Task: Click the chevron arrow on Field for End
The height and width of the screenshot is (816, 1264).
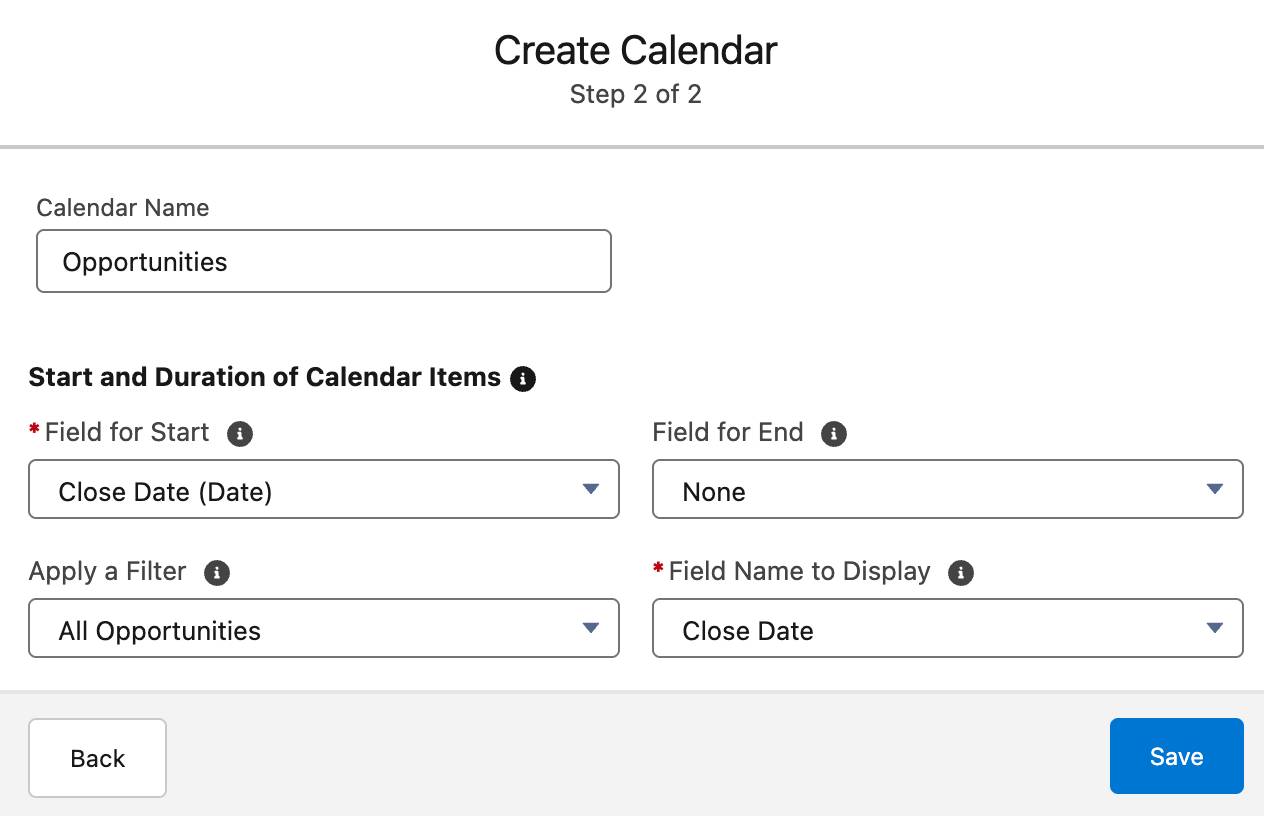Action: click(x=1214, y=489)
